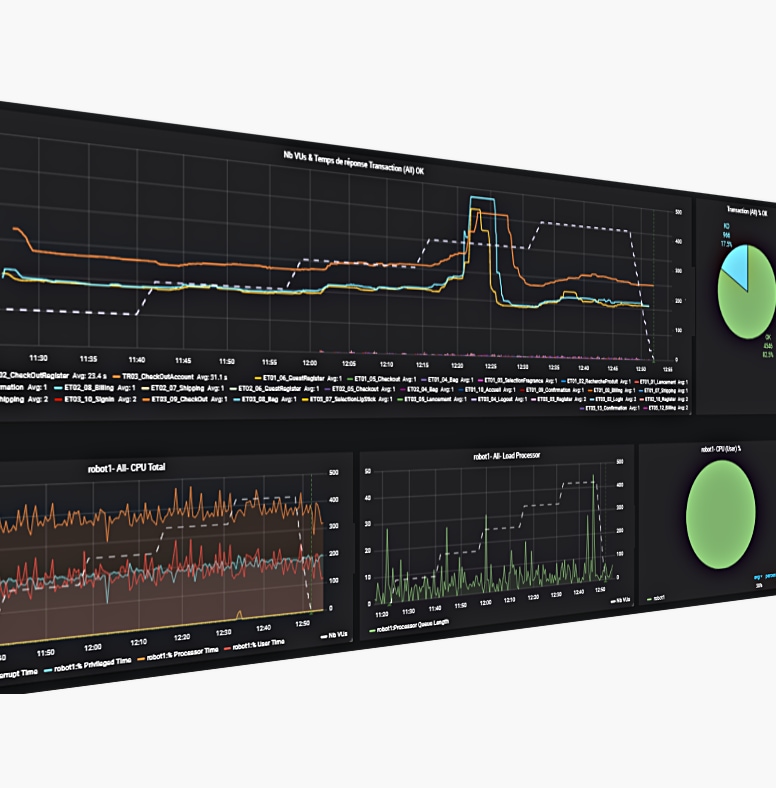The width and height of the screenshot is (776, 788).
Task: Toggle robot1:Processor Queue Length series
Action: 409,626
